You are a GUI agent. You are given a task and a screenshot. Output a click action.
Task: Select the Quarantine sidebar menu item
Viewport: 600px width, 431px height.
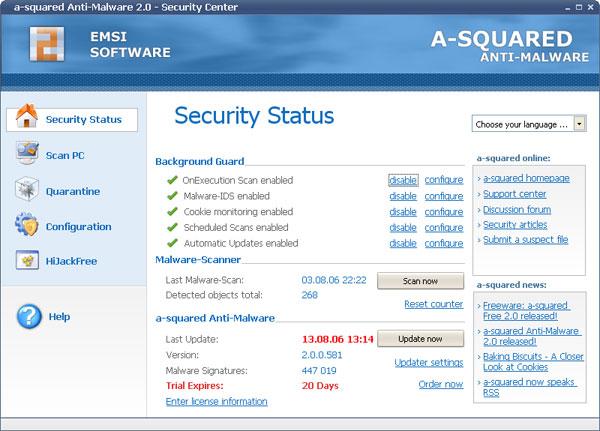click(73, 191)
